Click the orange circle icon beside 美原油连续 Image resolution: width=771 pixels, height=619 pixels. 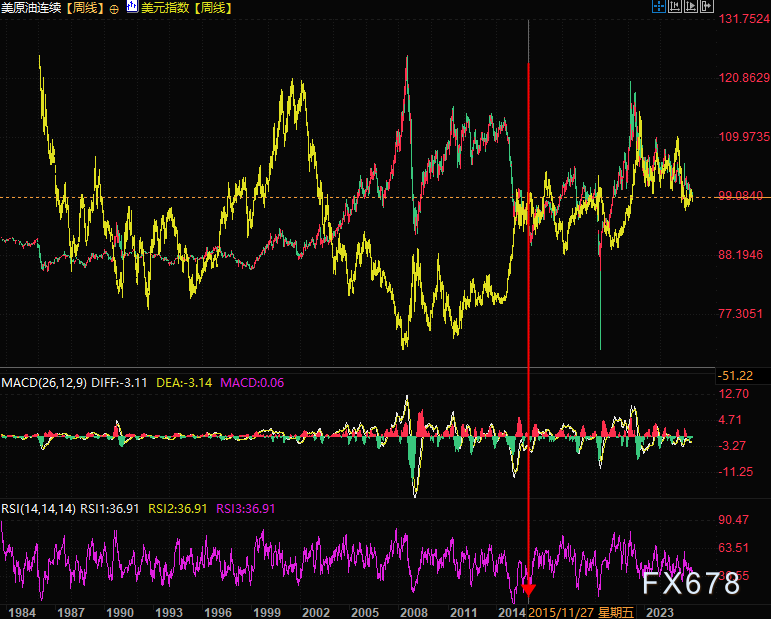[113, 8]
